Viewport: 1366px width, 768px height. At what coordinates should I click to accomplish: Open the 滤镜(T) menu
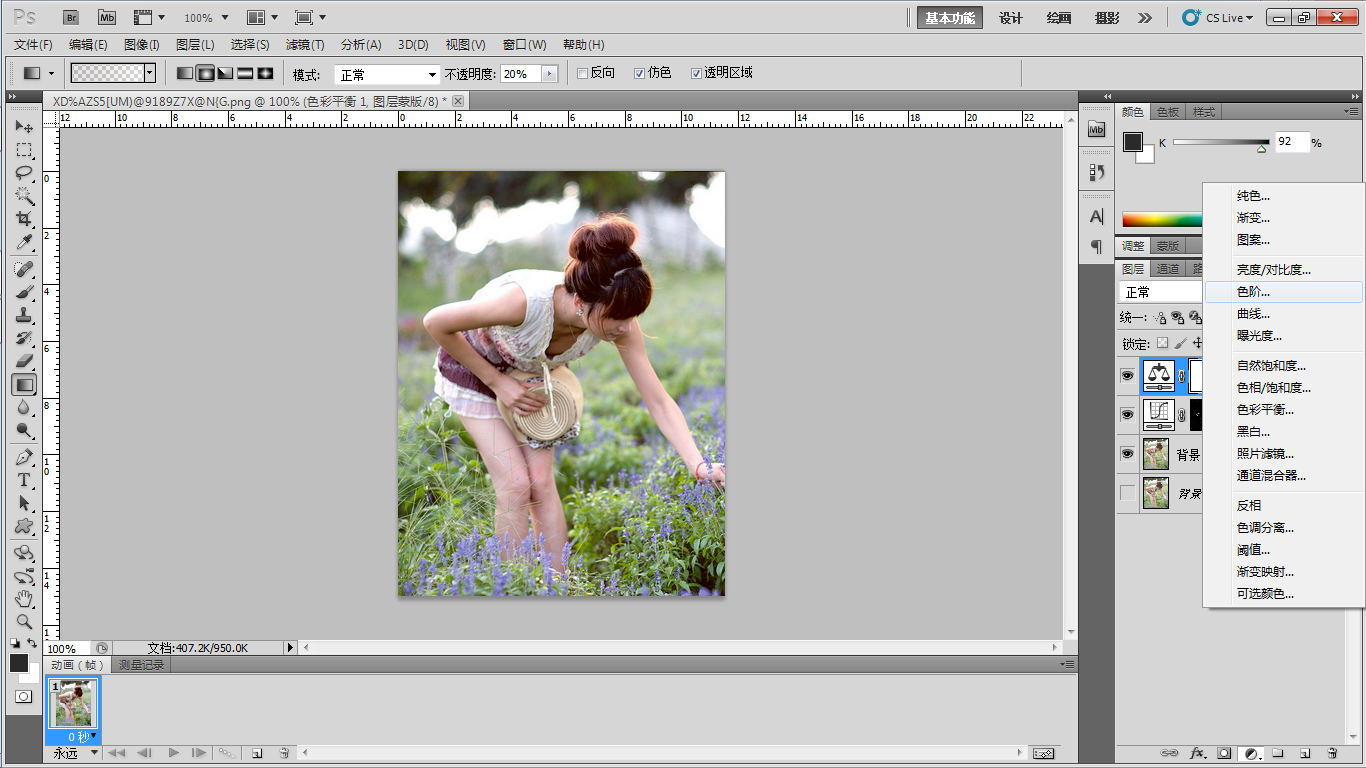(305, 45)
